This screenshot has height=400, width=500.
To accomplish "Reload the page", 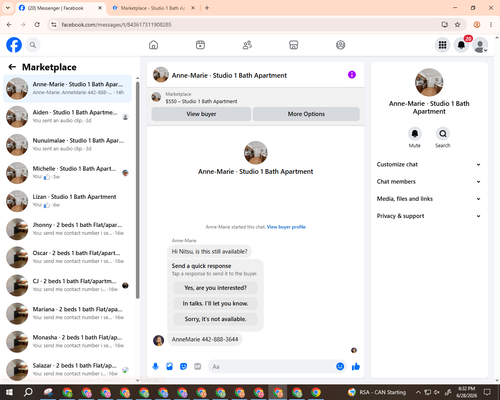I will [x=37, y=25].
